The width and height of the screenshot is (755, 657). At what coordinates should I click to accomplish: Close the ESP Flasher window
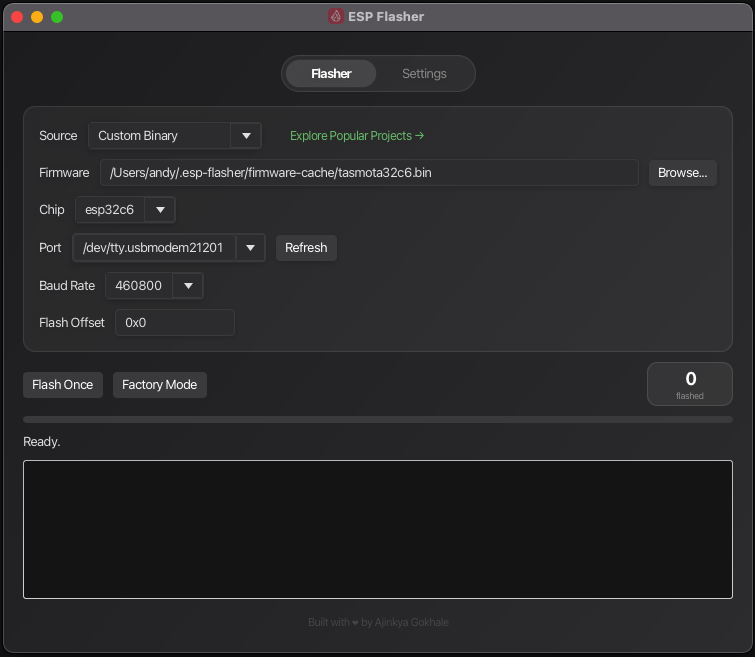[x=17, y=17]
